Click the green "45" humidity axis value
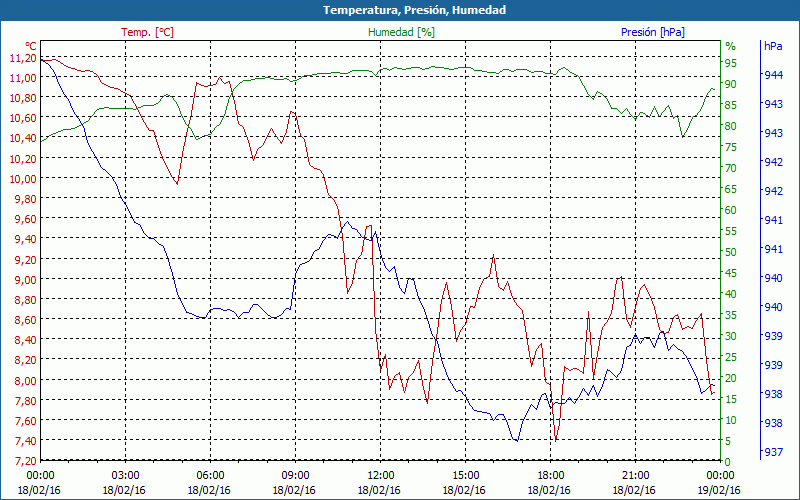Viewport: 800px width, 500px height. [x=731, y=273]
